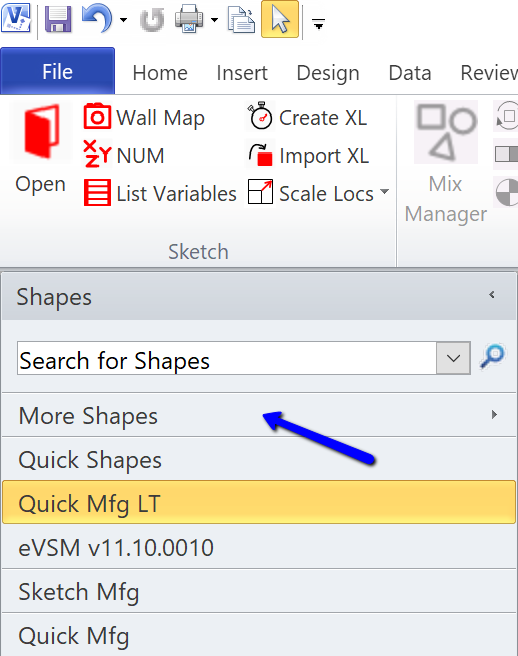Click the Undo arrow icon
The height and width of the screenshot is (656, 518).
(97, 19)
